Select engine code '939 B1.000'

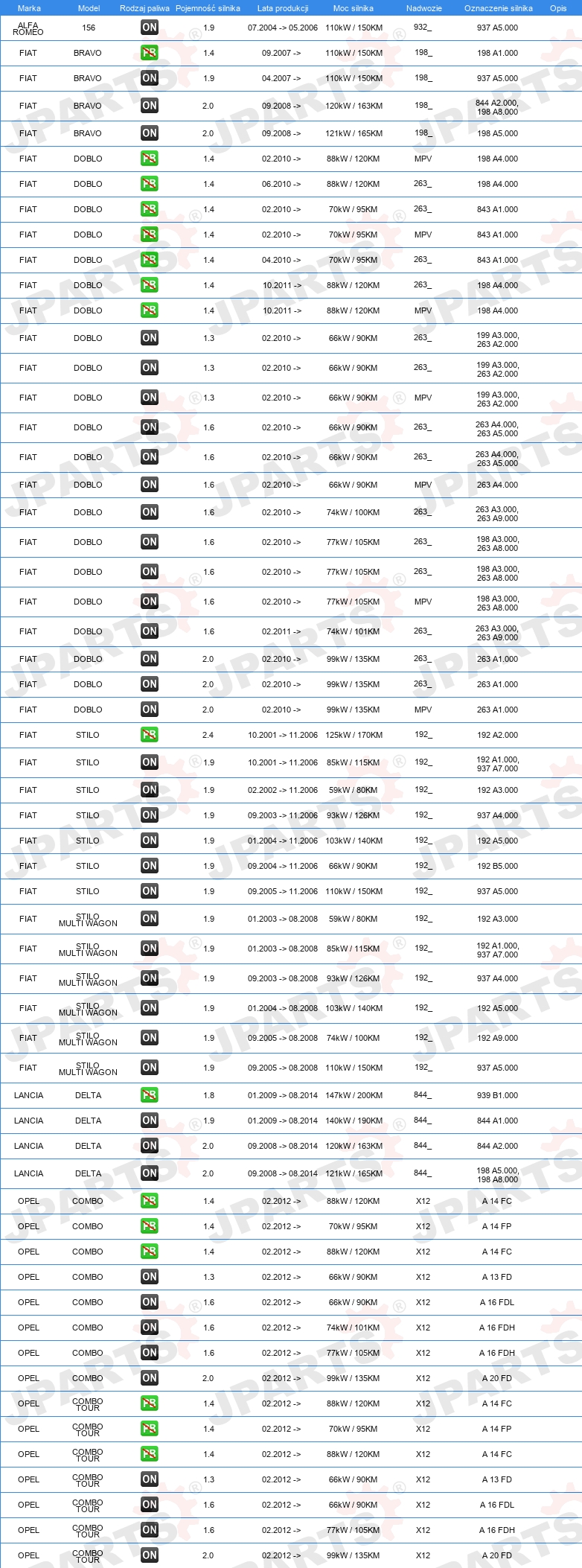498,1095
